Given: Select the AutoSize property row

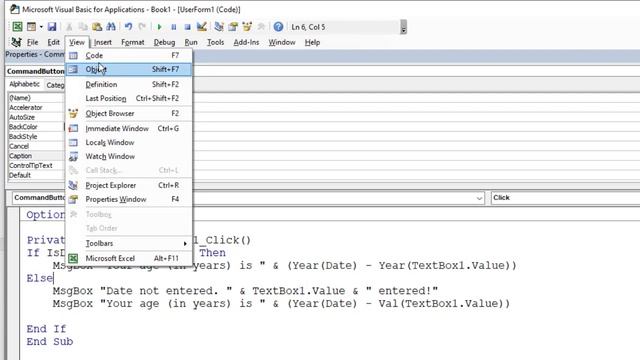Looking at the screenshot, I should 36,117.
